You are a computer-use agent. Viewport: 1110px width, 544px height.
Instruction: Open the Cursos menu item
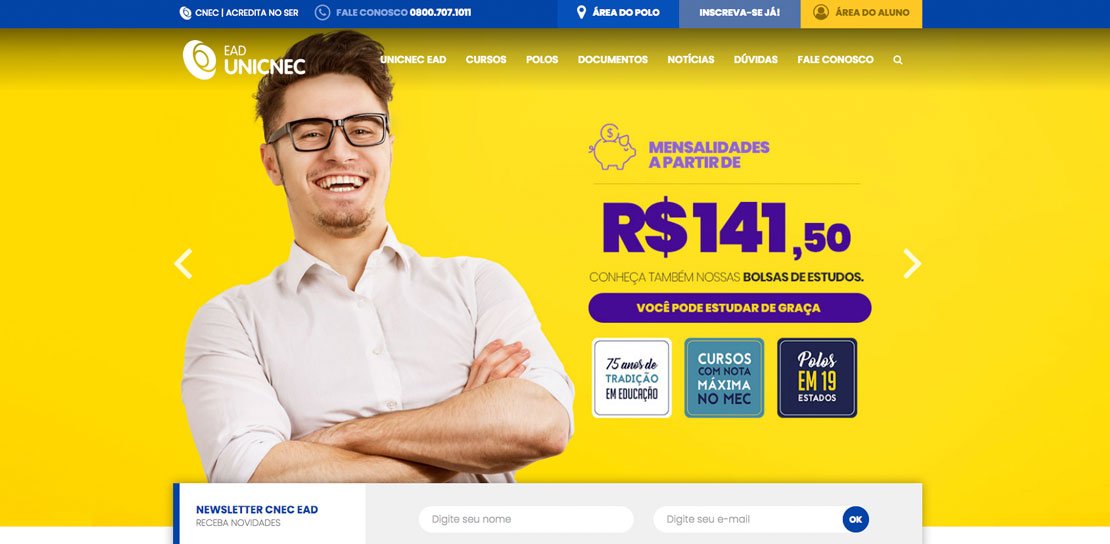coord(486,60)
